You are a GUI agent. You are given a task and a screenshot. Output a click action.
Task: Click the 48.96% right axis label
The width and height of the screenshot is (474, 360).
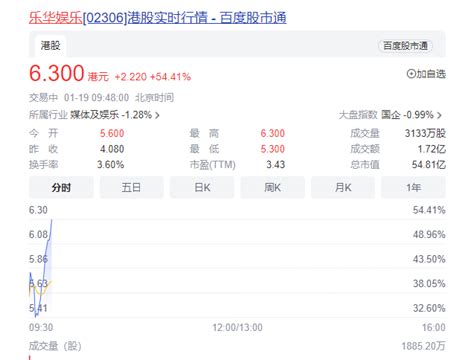(x=429, y=234)
